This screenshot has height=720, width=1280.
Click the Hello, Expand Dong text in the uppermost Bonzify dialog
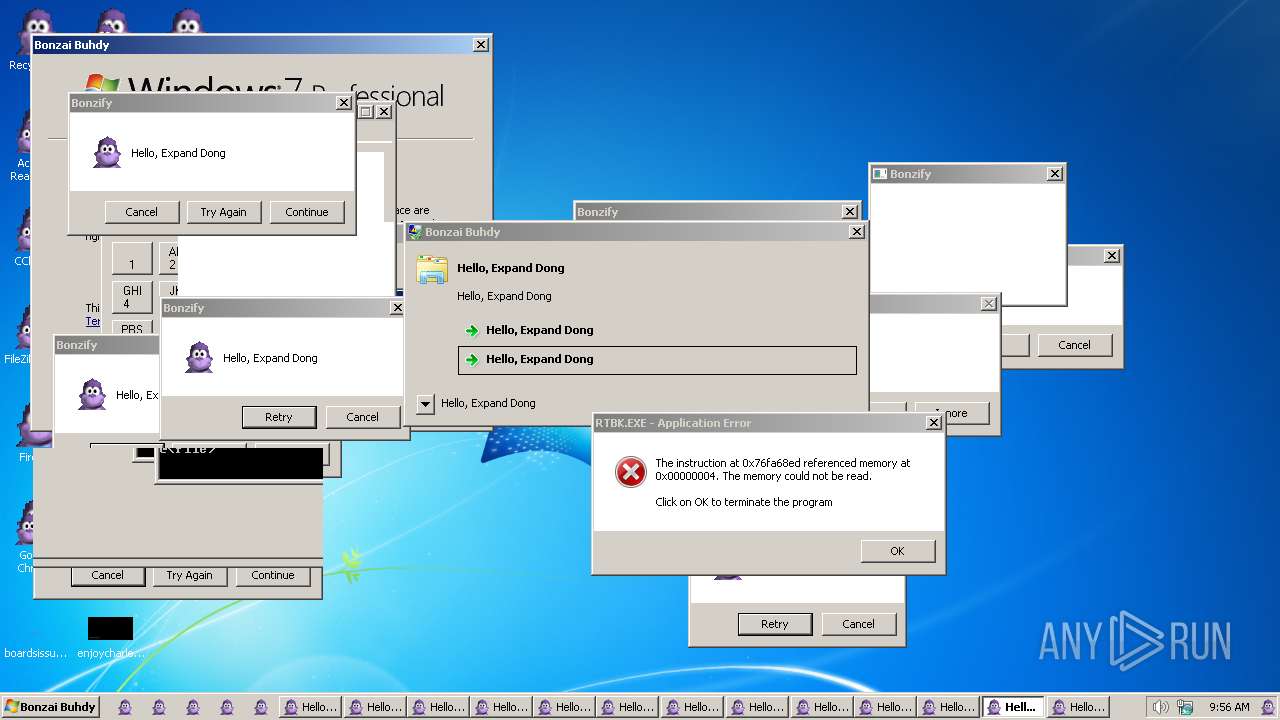coord(178,153)
